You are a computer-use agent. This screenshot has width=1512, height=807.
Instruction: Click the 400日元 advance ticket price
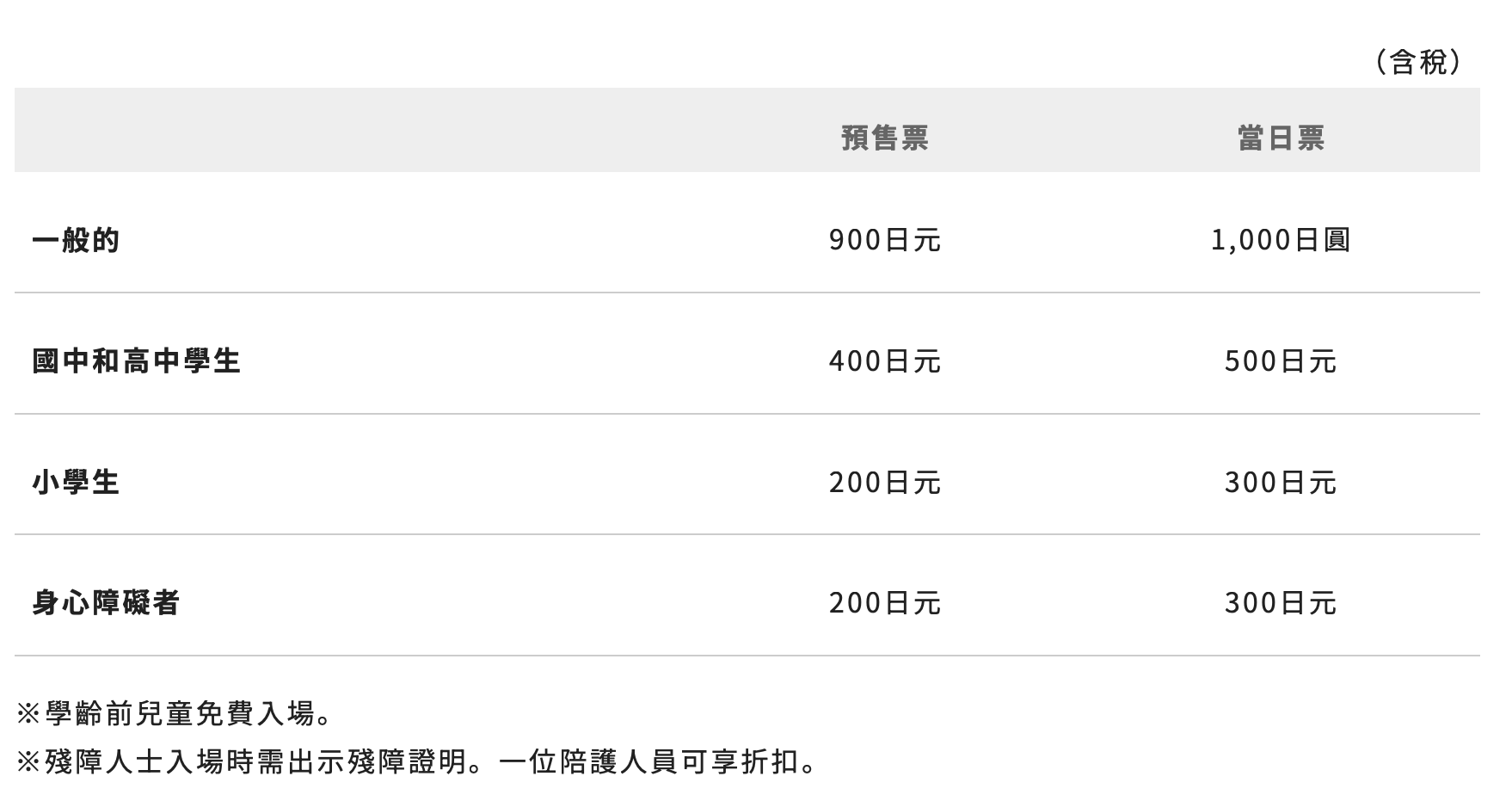(x=884, y=360)
